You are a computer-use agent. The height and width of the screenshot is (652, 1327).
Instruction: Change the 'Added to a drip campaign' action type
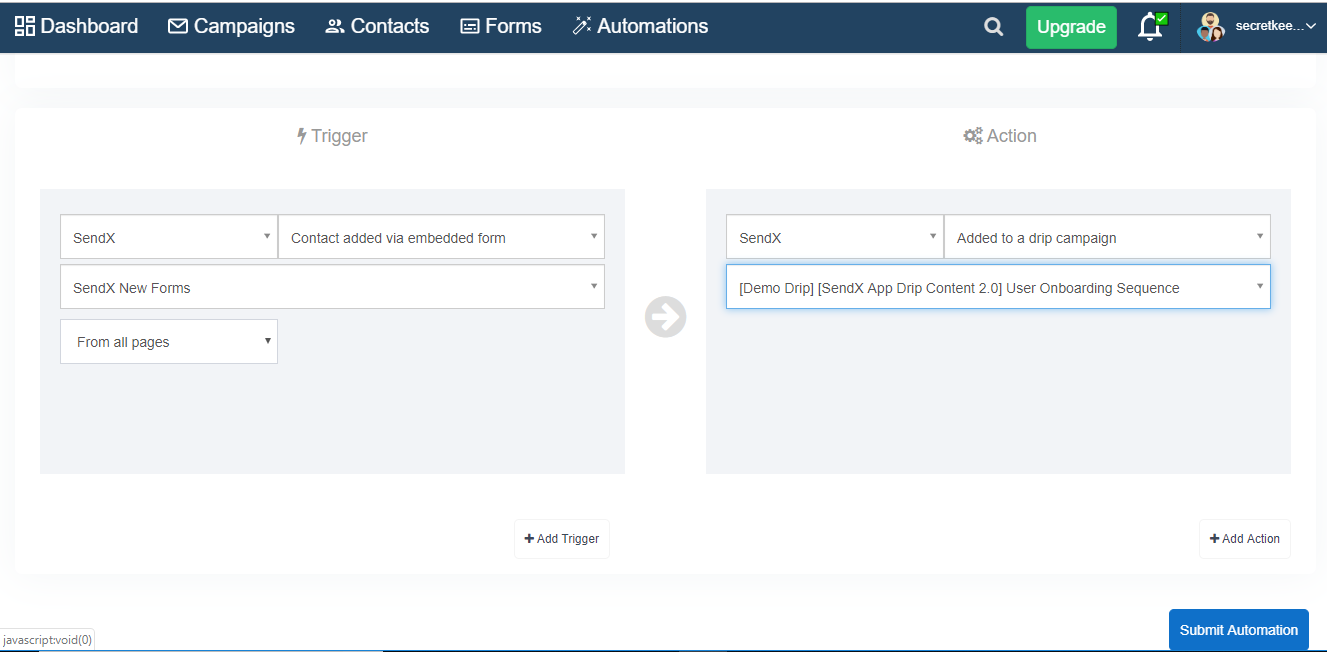(x=1107, y=237)
